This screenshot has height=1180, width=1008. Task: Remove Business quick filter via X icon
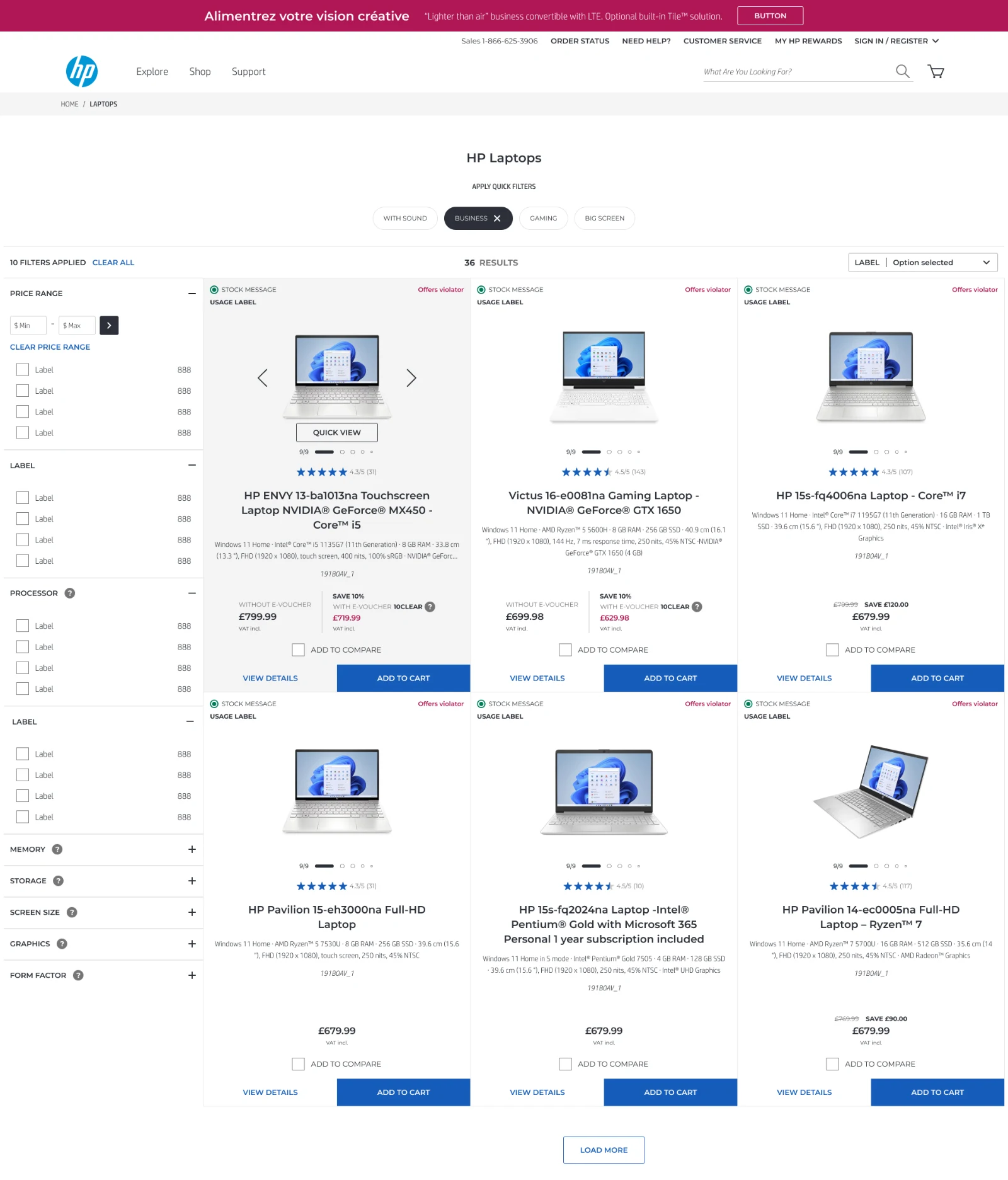pyautogui.click(x=497, y=219)
